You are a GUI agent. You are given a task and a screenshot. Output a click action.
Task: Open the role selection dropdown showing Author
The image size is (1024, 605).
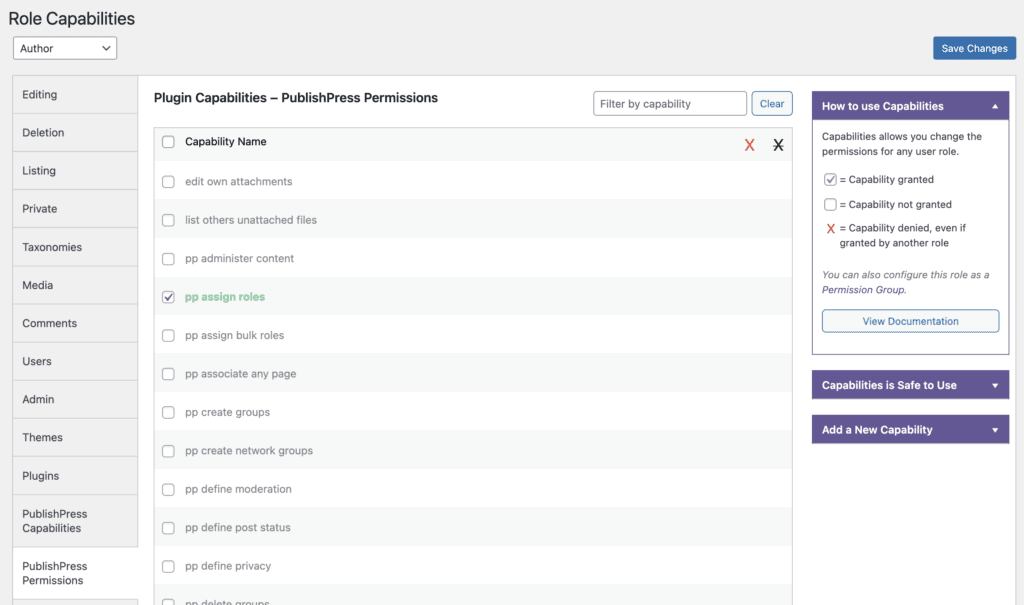pyautogui.click(x=64, y=47)
